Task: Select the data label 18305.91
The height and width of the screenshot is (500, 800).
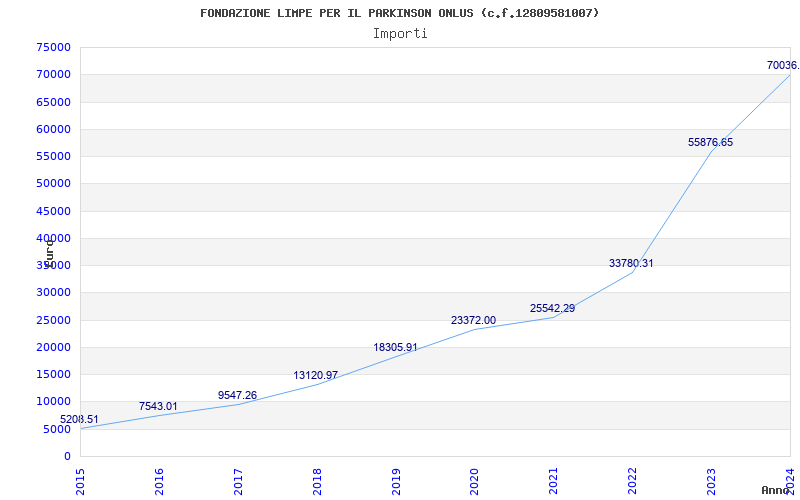Action: (395, 347)
